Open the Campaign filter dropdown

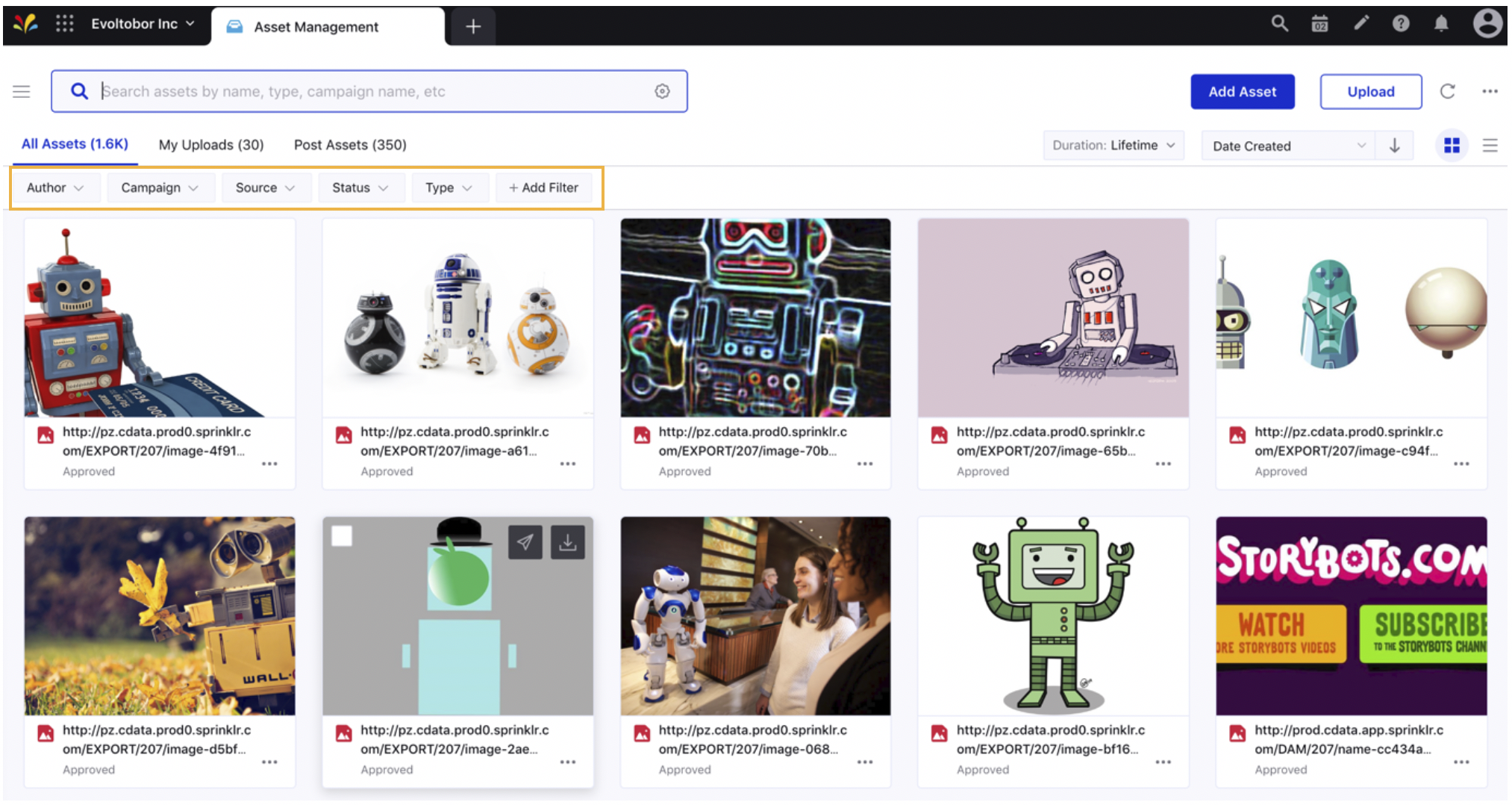point(160,187)
